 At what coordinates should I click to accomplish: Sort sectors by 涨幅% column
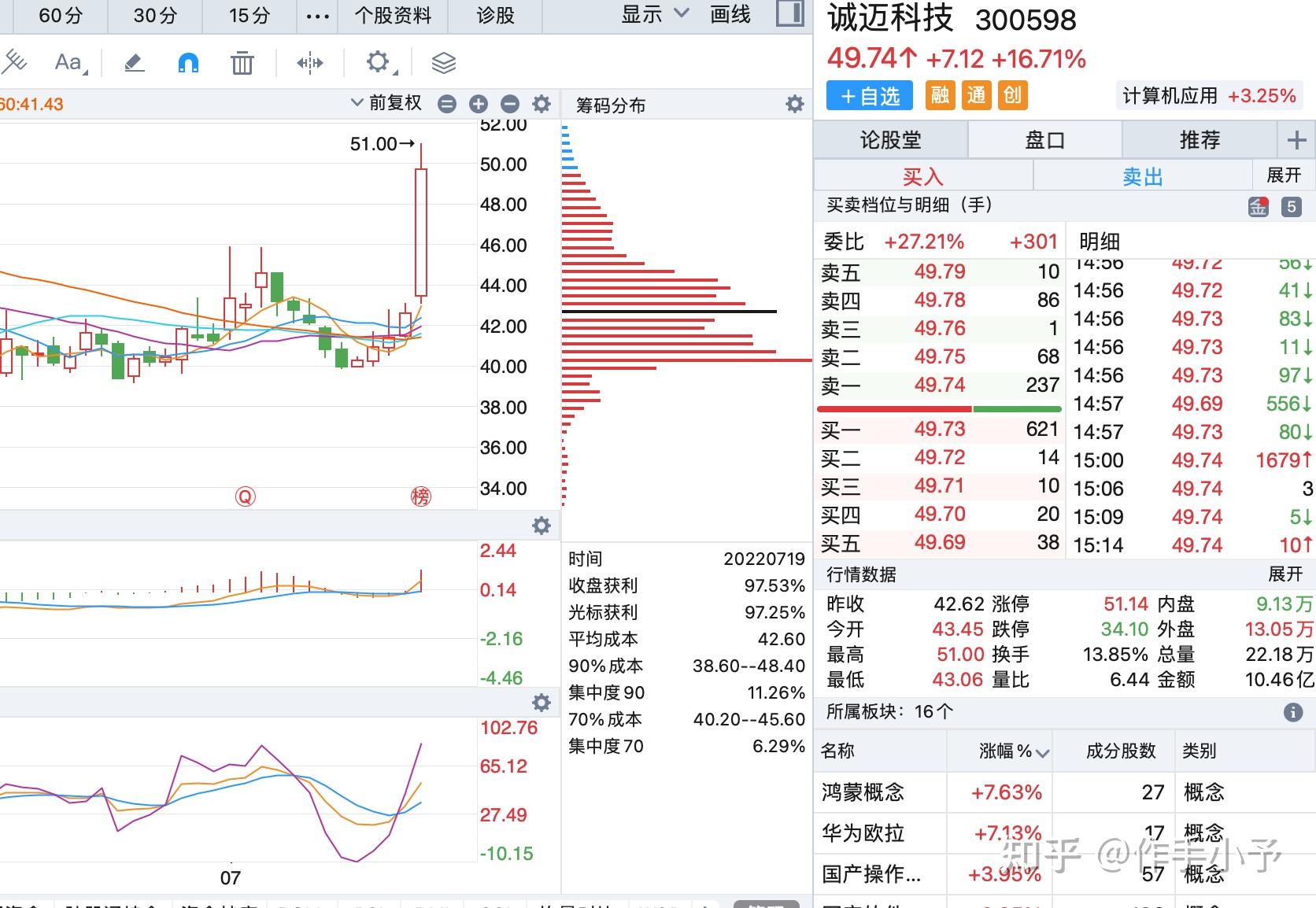pos(1014,751)
